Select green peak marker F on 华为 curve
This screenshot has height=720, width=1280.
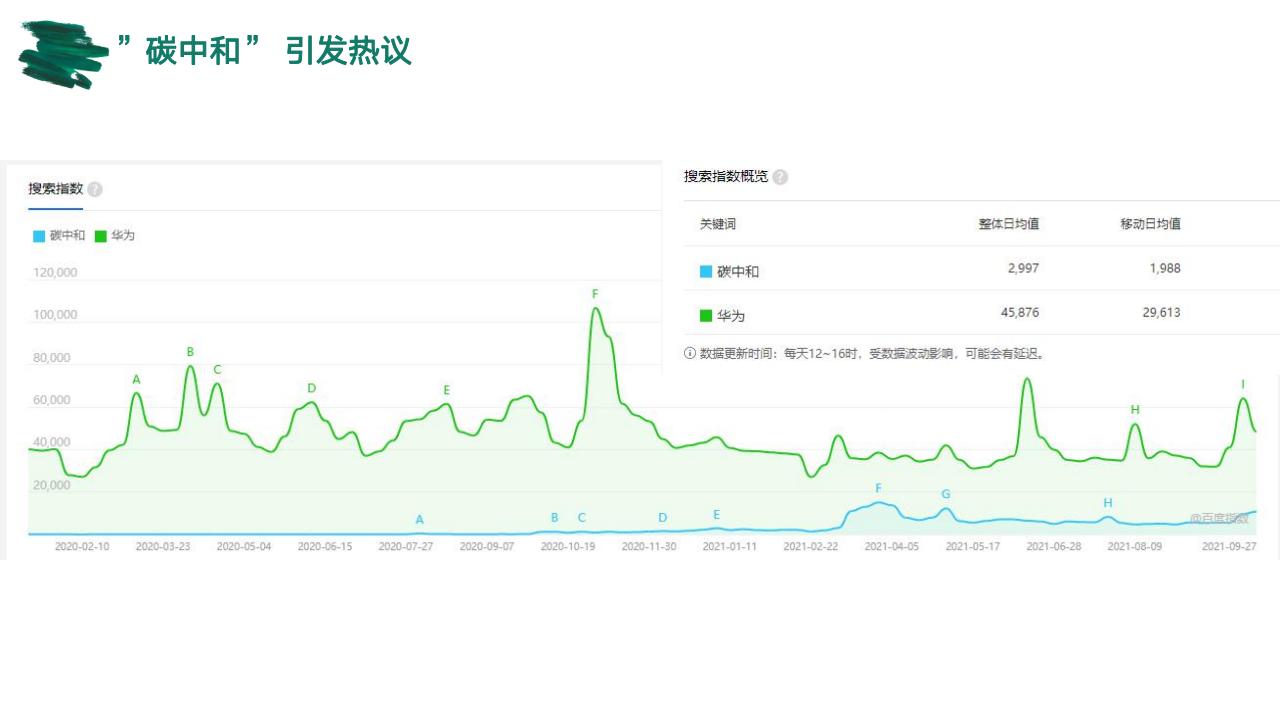pos(595,294)
